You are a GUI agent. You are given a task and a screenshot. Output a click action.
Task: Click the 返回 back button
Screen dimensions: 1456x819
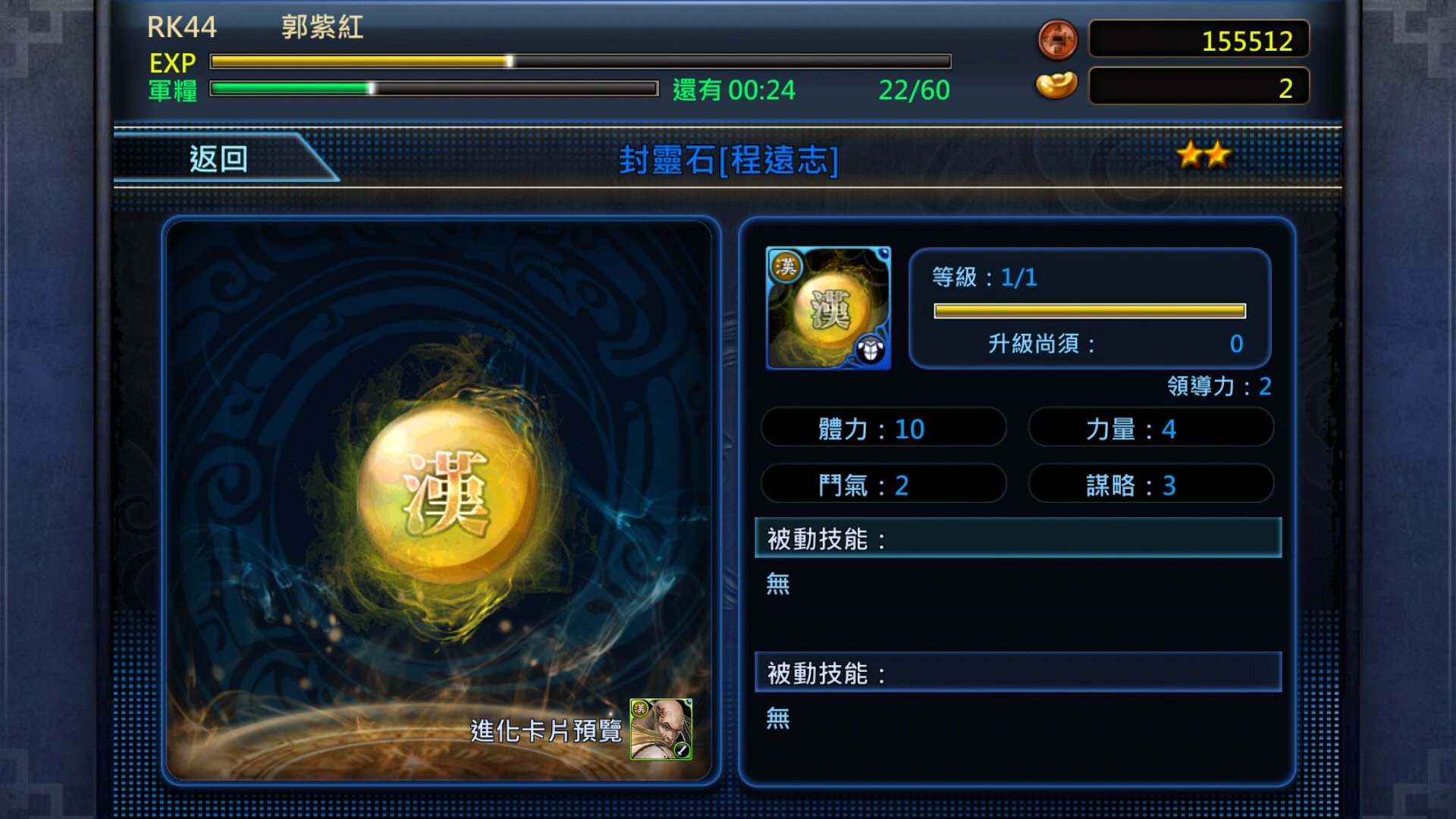(x=220, y=158)
